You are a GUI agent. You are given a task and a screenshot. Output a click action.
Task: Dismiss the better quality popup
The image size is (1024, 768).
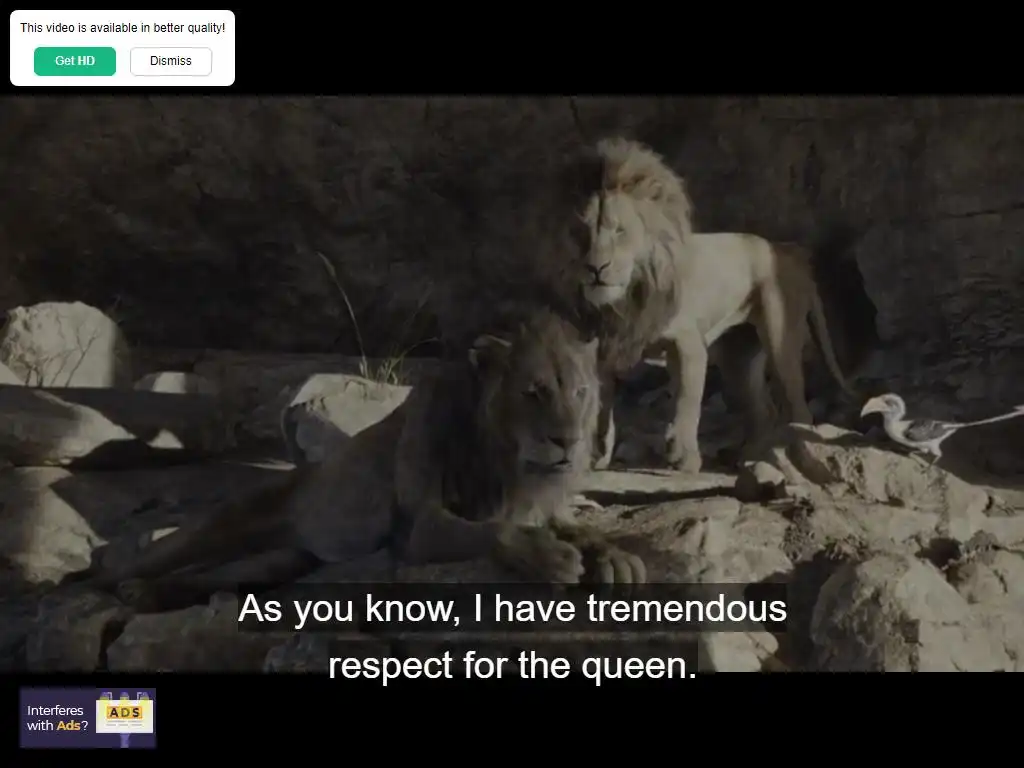click(170, 61)
